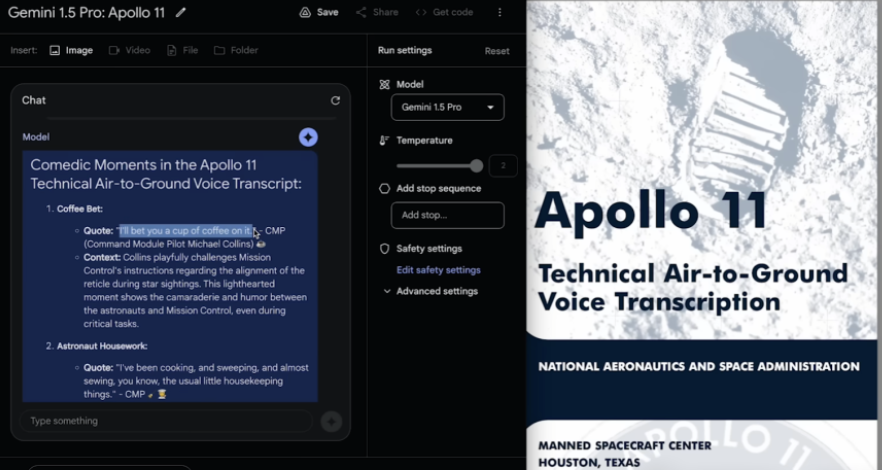Click the Add stop sequence field
The height and width of the screenshot is (470, 882).
click(448, 215)
